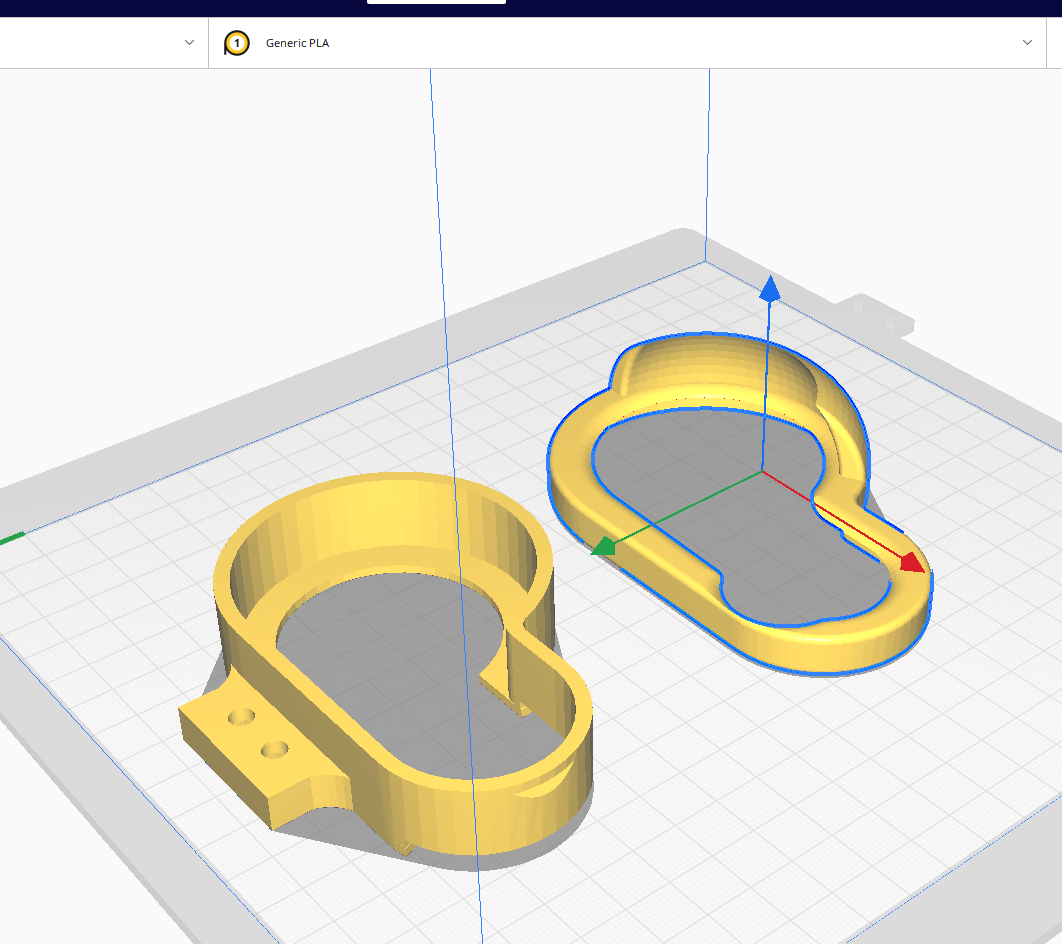Click the blue Z-axis move arrow

coord(769,288)
